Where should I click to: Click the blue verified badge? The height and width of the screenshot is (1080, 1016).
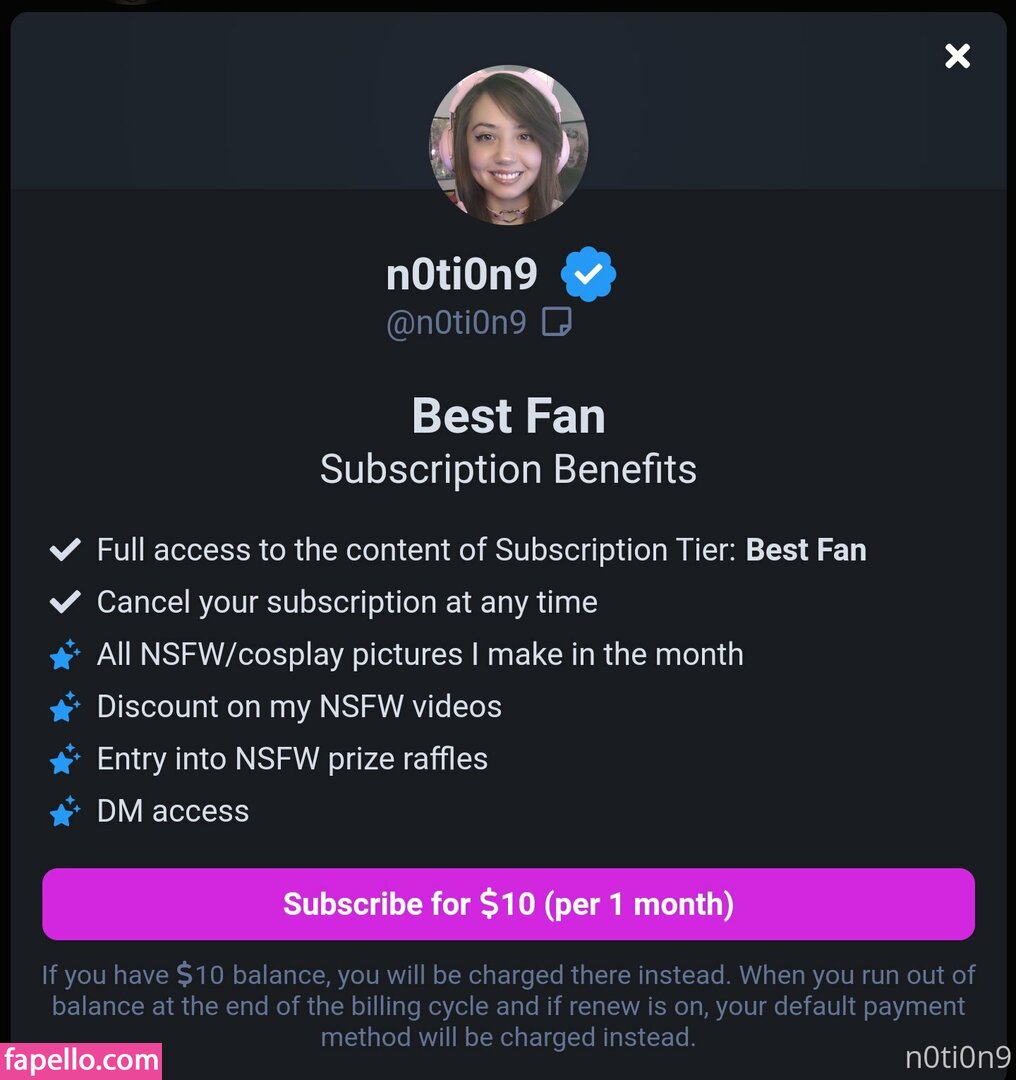(589, 274)
